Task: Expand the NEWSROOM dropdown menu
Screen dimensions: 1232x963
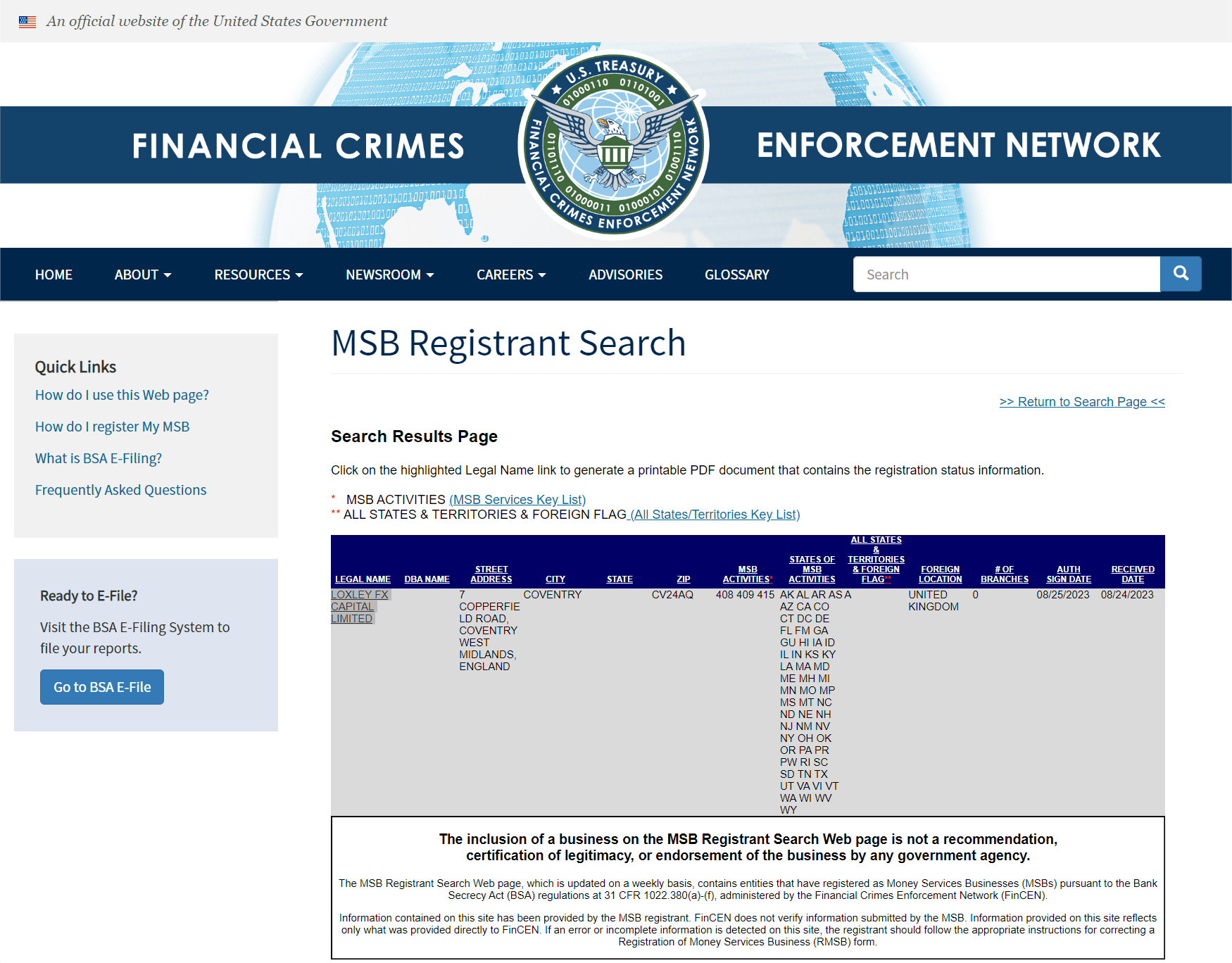Action: 389,275
